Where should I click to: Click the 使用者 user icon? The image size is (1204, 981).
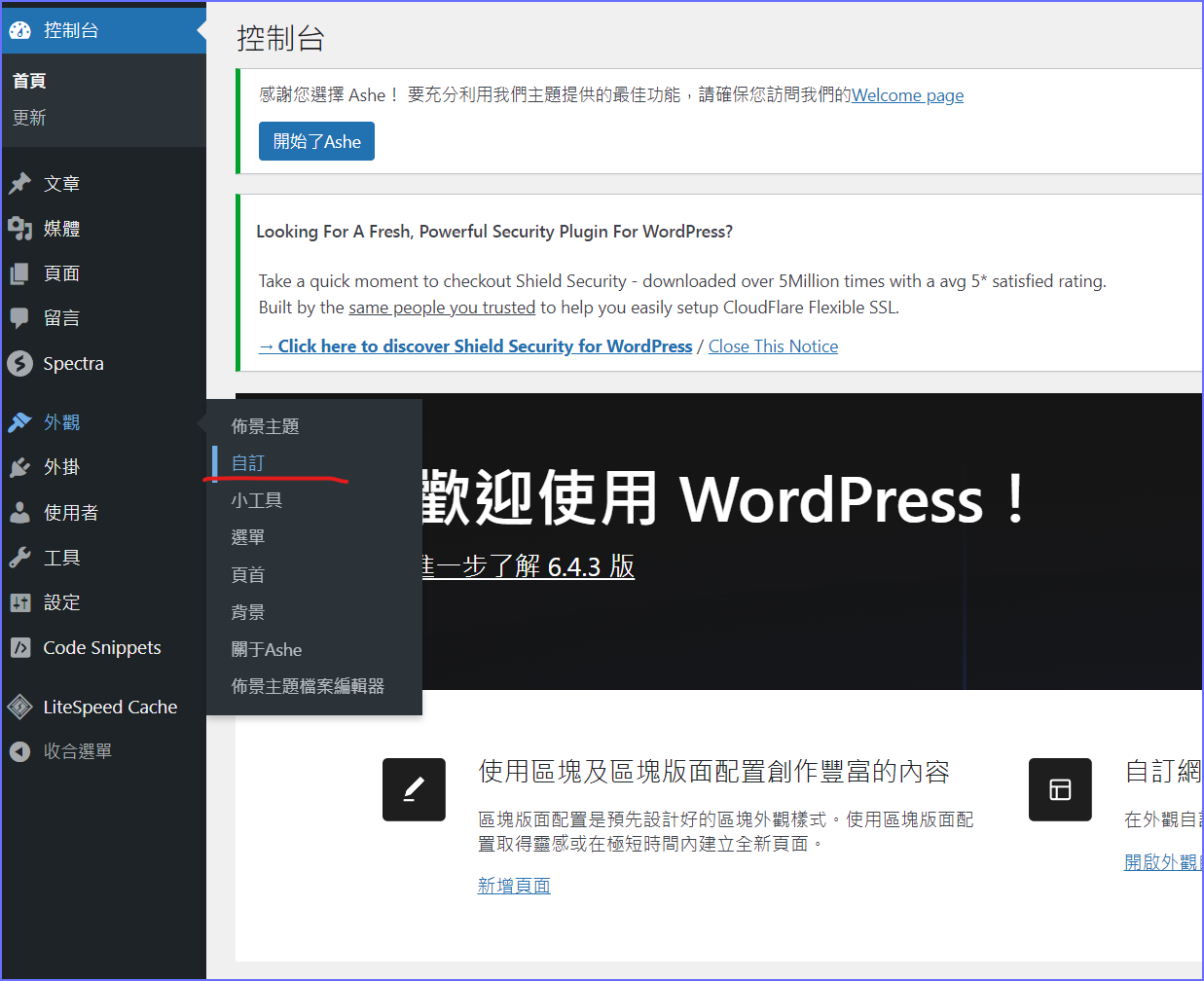[19, 512]
